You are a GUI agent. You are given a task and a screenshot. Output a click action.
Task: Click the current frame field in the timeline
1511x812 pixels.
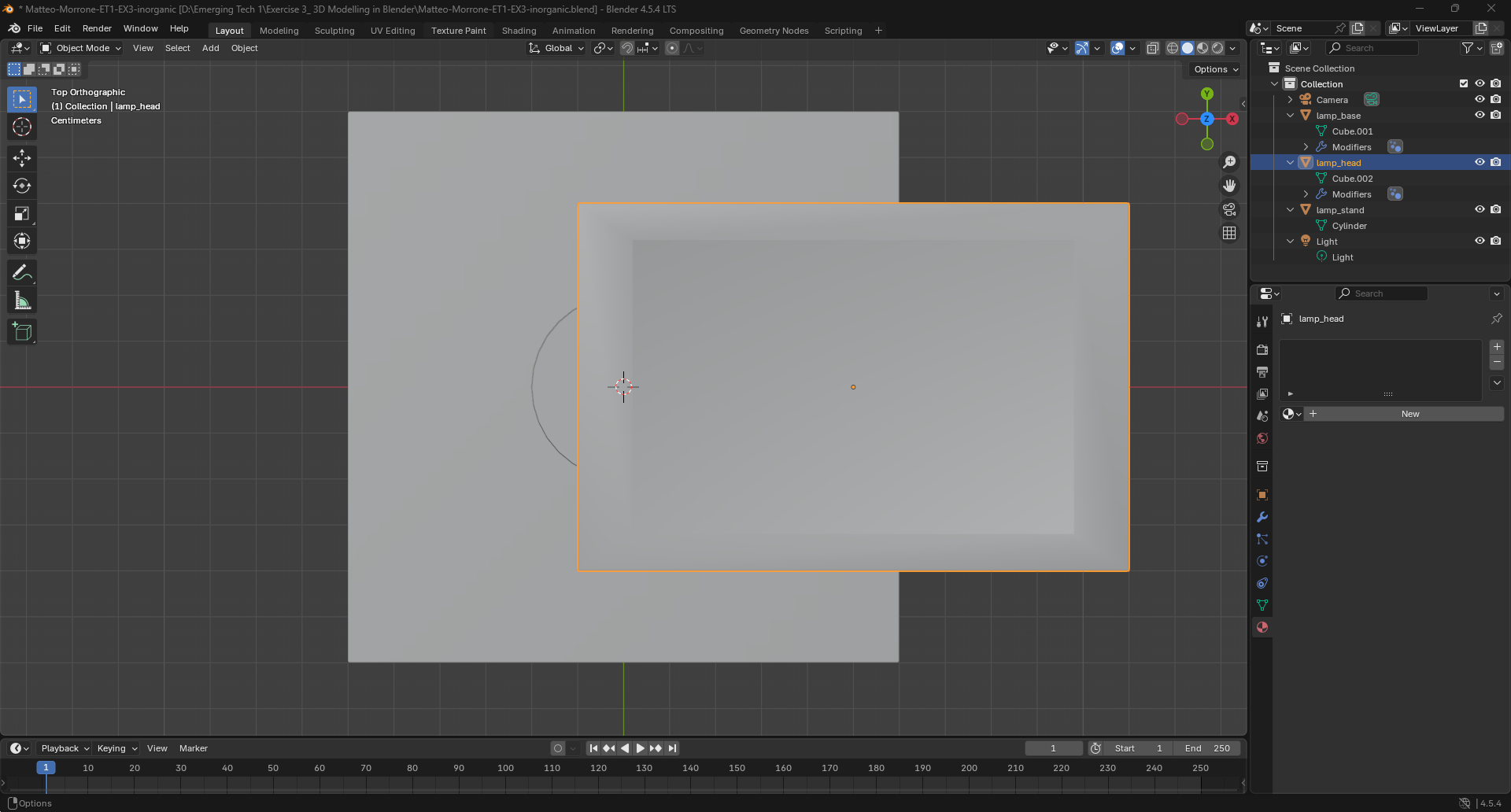pos(1054,748)
